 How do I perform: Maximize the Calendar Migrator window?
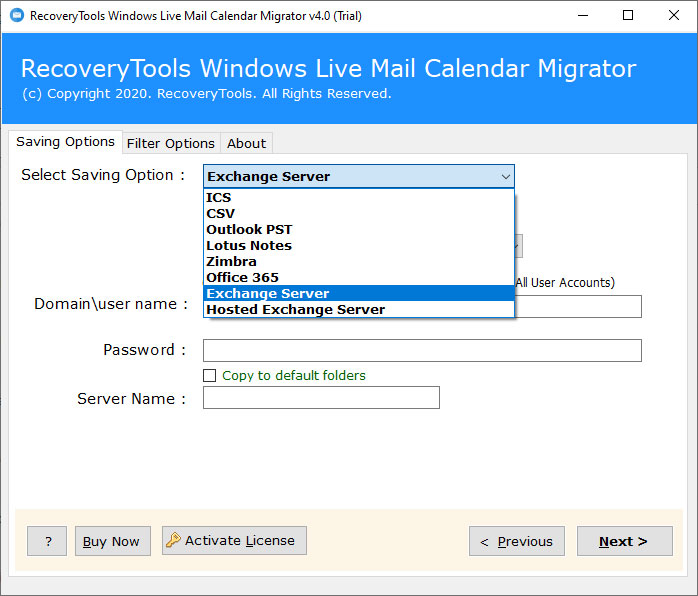pos(628,16)
